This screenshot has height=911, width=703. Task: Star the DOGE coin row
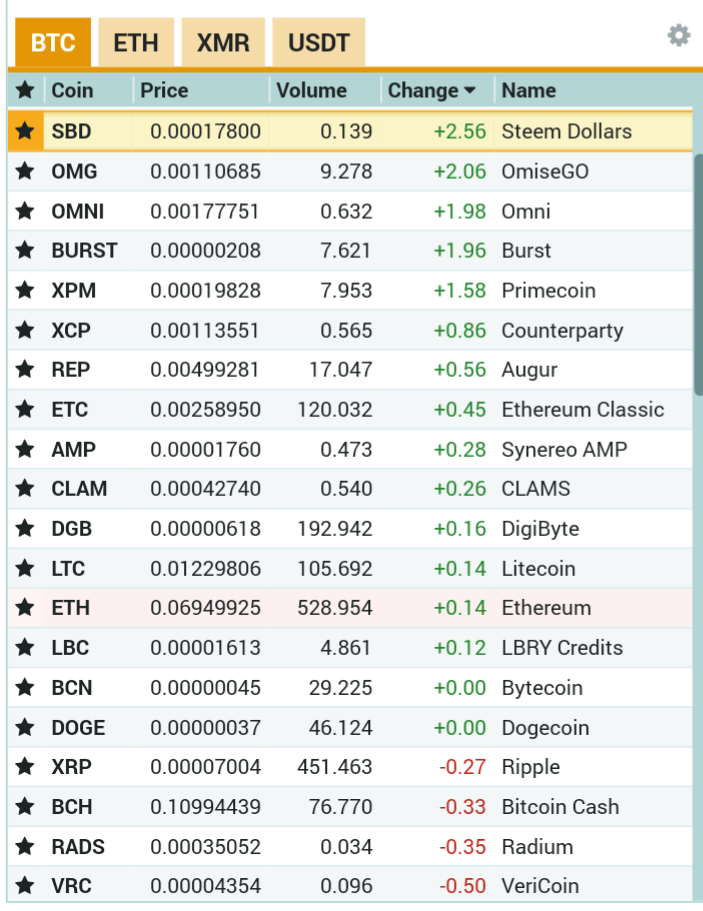coord(25,727)
